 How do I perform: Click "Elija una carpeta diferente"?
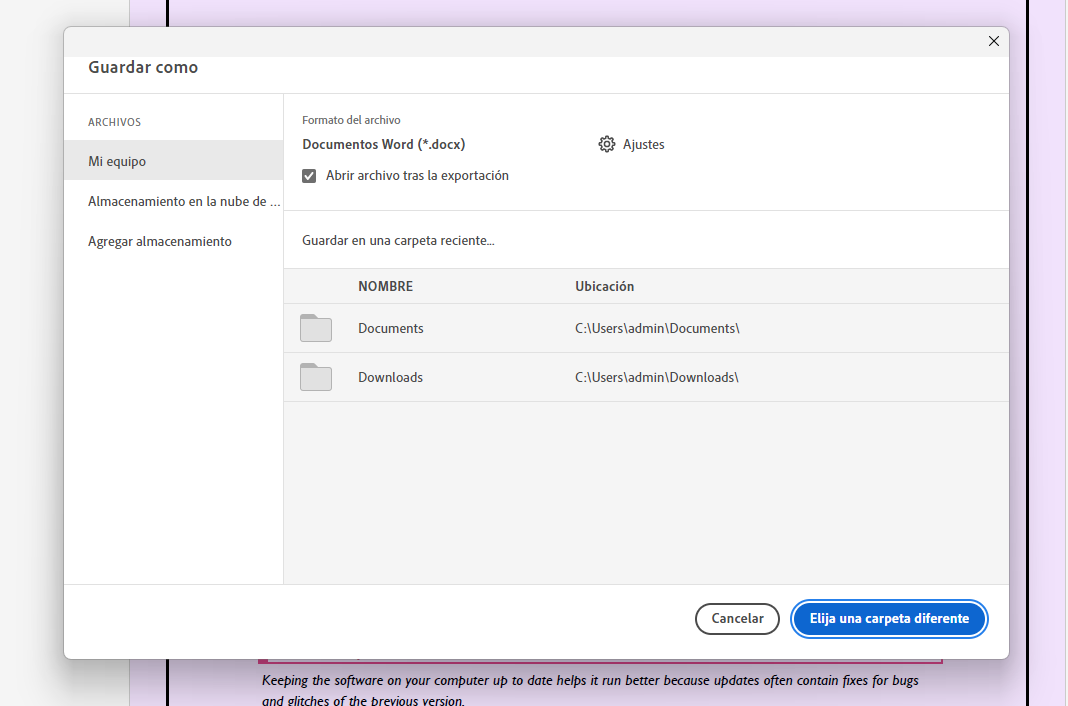(x=888, y=618)
